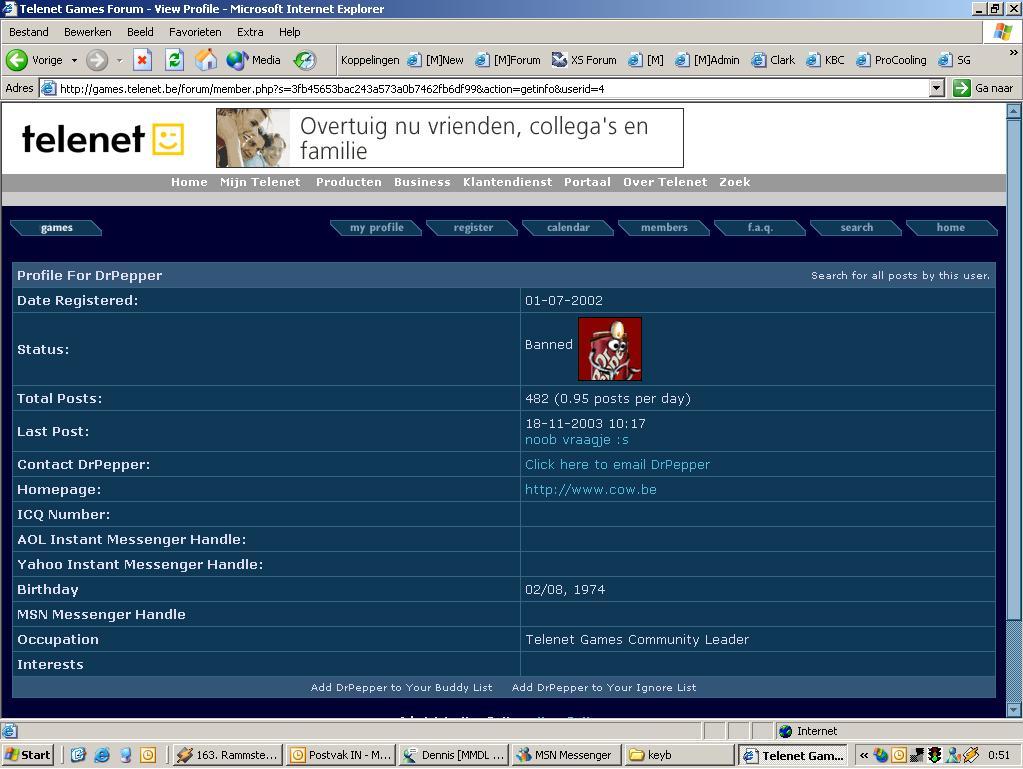
Task: Open Producten in the site navigation
Action: 348,182
